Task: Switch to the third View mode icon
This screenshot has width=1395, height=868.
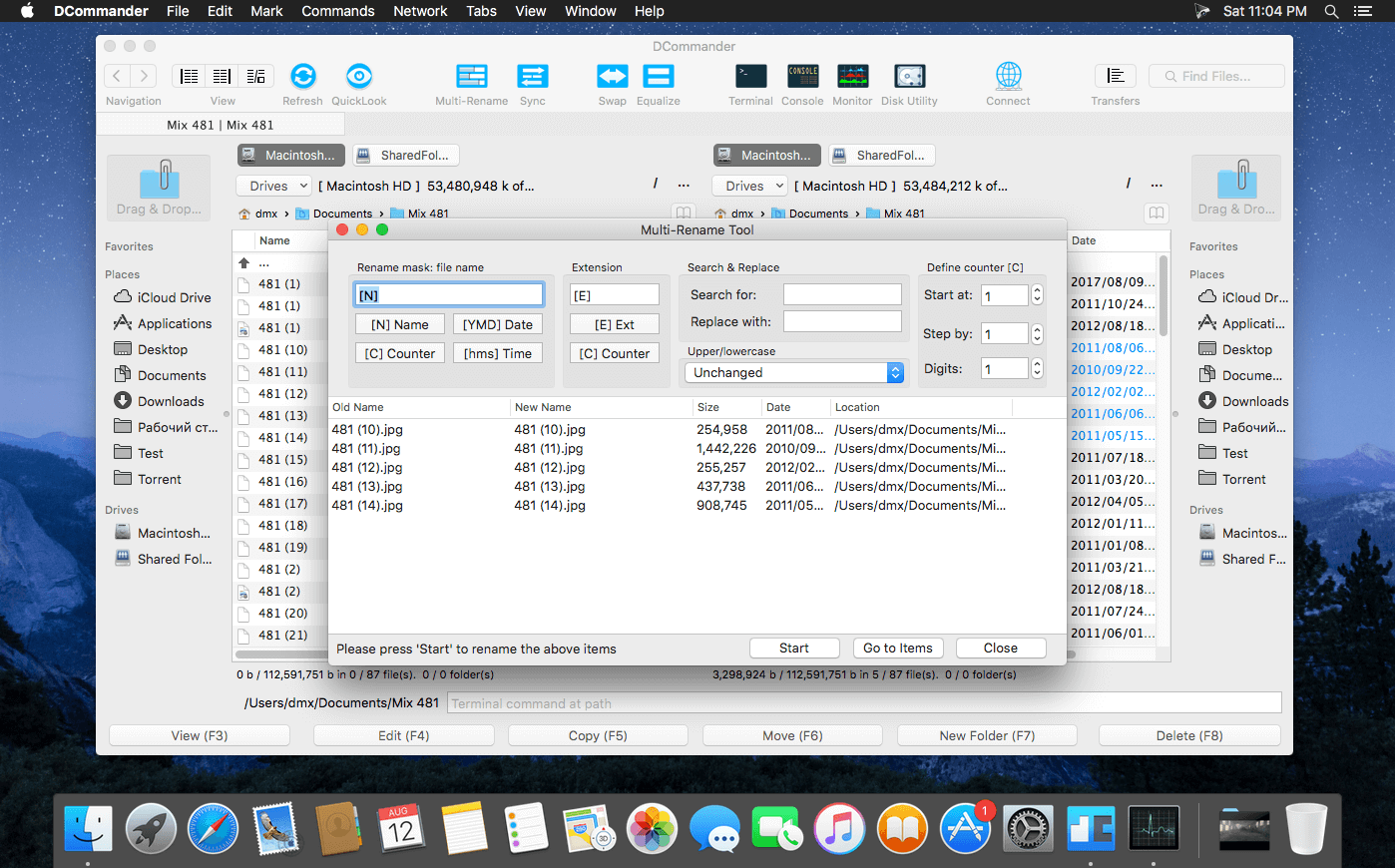Action: coord(256,76)
